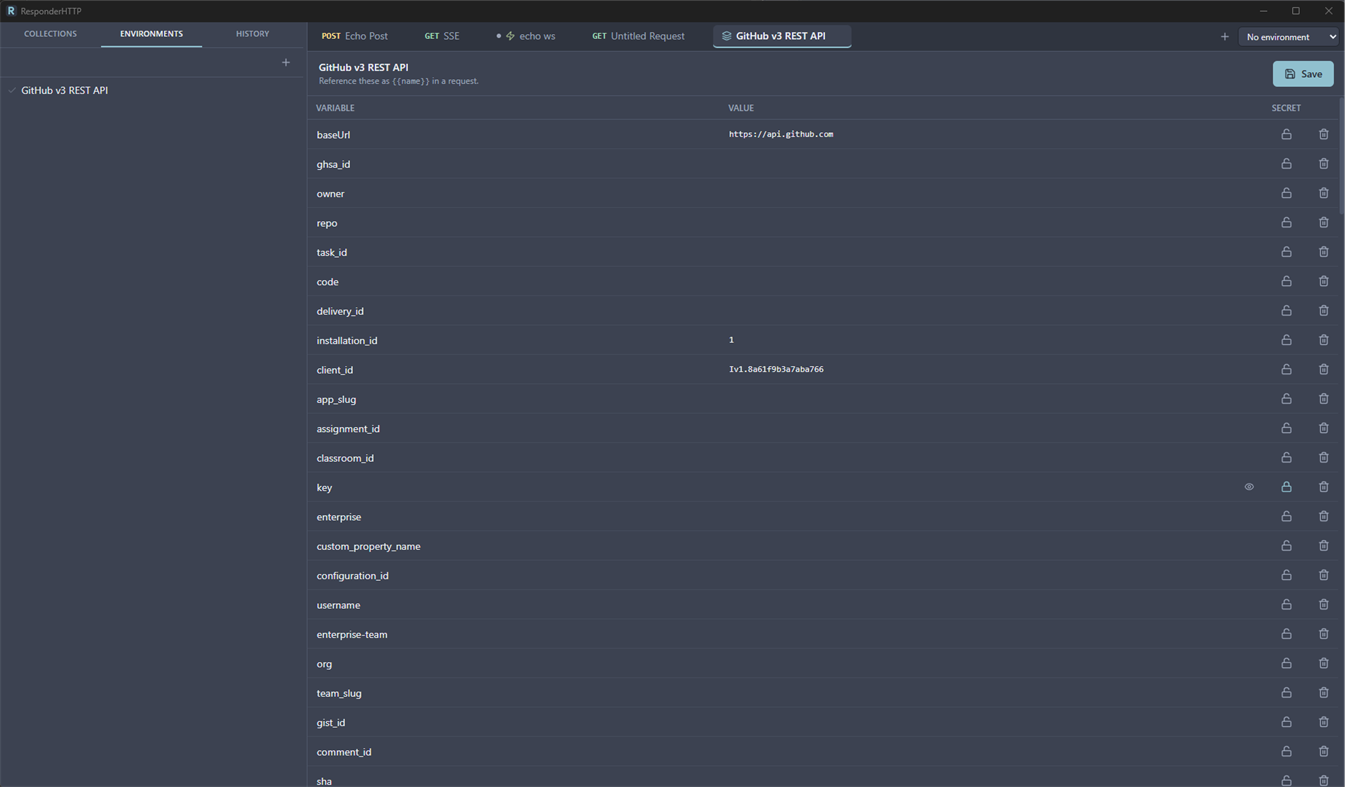
Task: Delete the ghsa_id variable
Action: (1323, 164)
